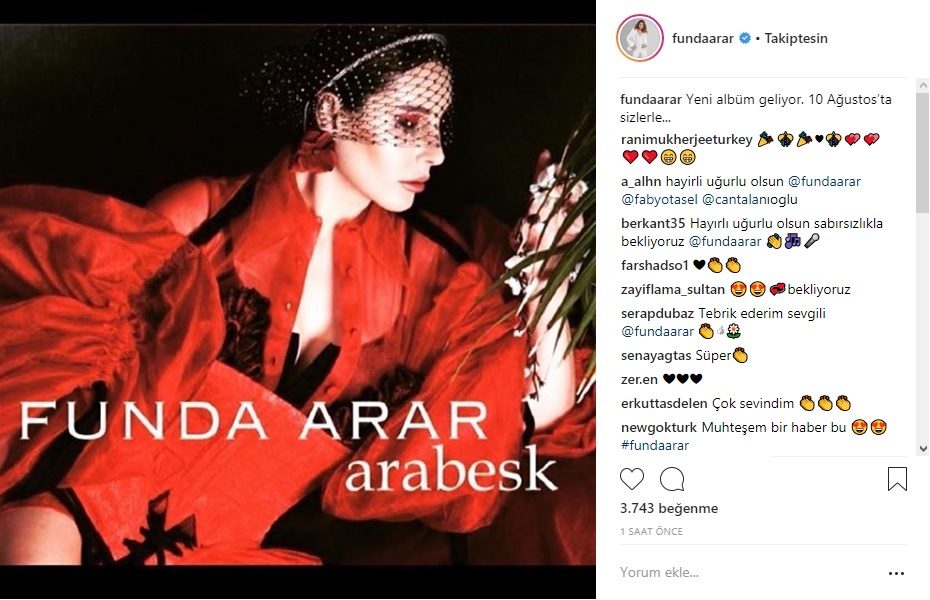Open the fundaarar username in header
This screenshot has width=930, height=600.
(703, 39)
